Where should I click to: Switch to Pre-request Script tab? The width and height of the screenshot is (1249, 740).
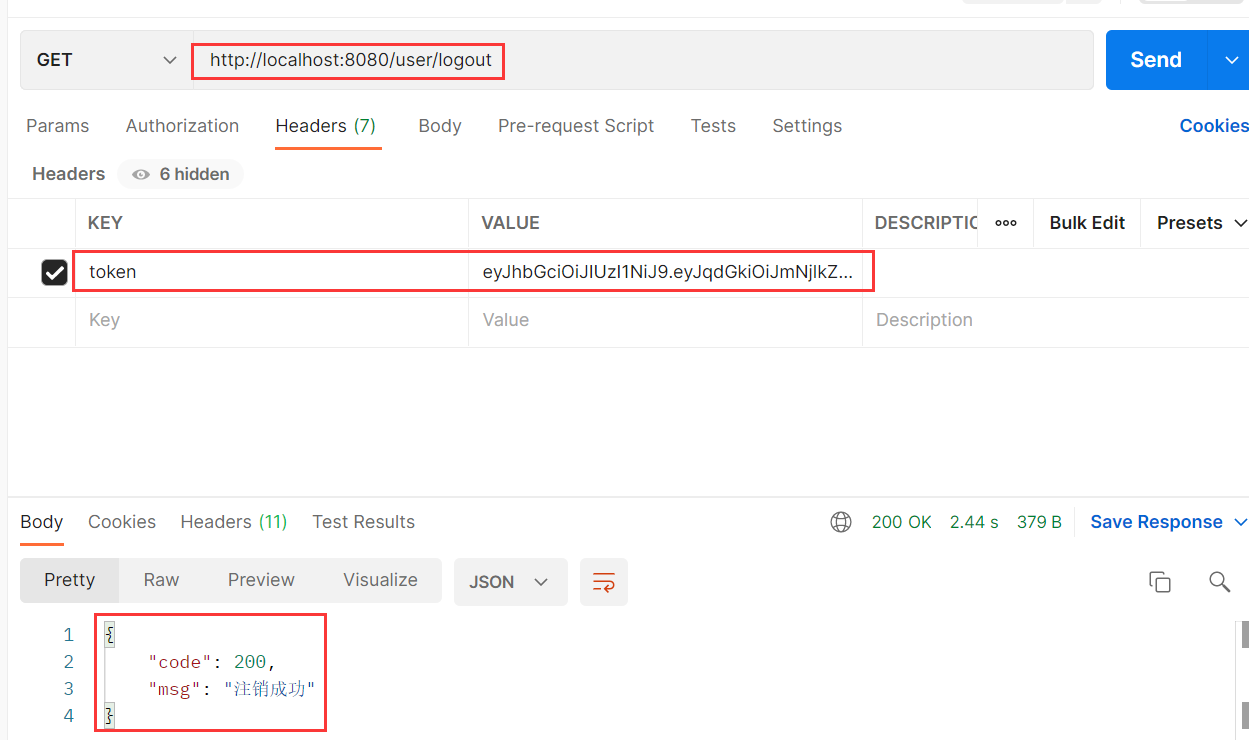coord(576,126)
